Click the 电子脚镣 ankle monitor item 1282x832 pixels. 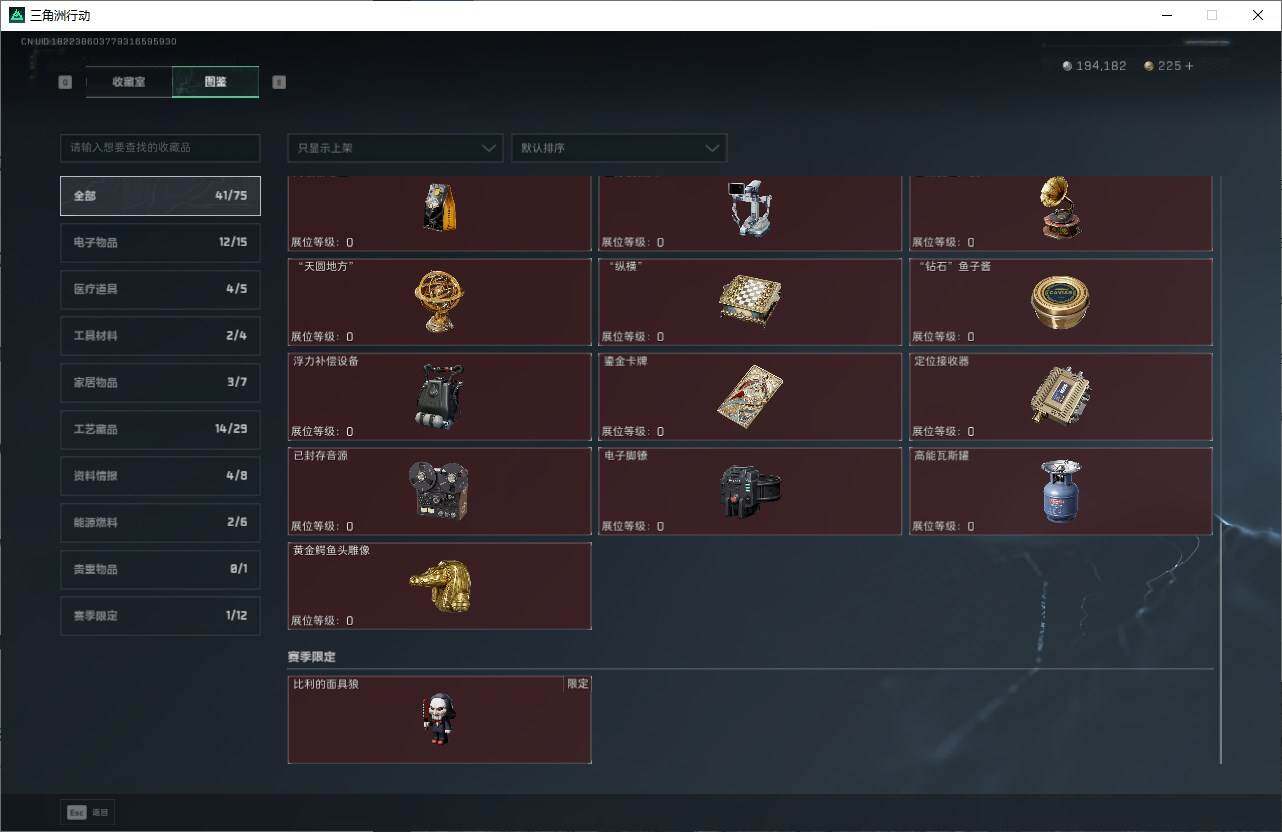coord(750,491)
